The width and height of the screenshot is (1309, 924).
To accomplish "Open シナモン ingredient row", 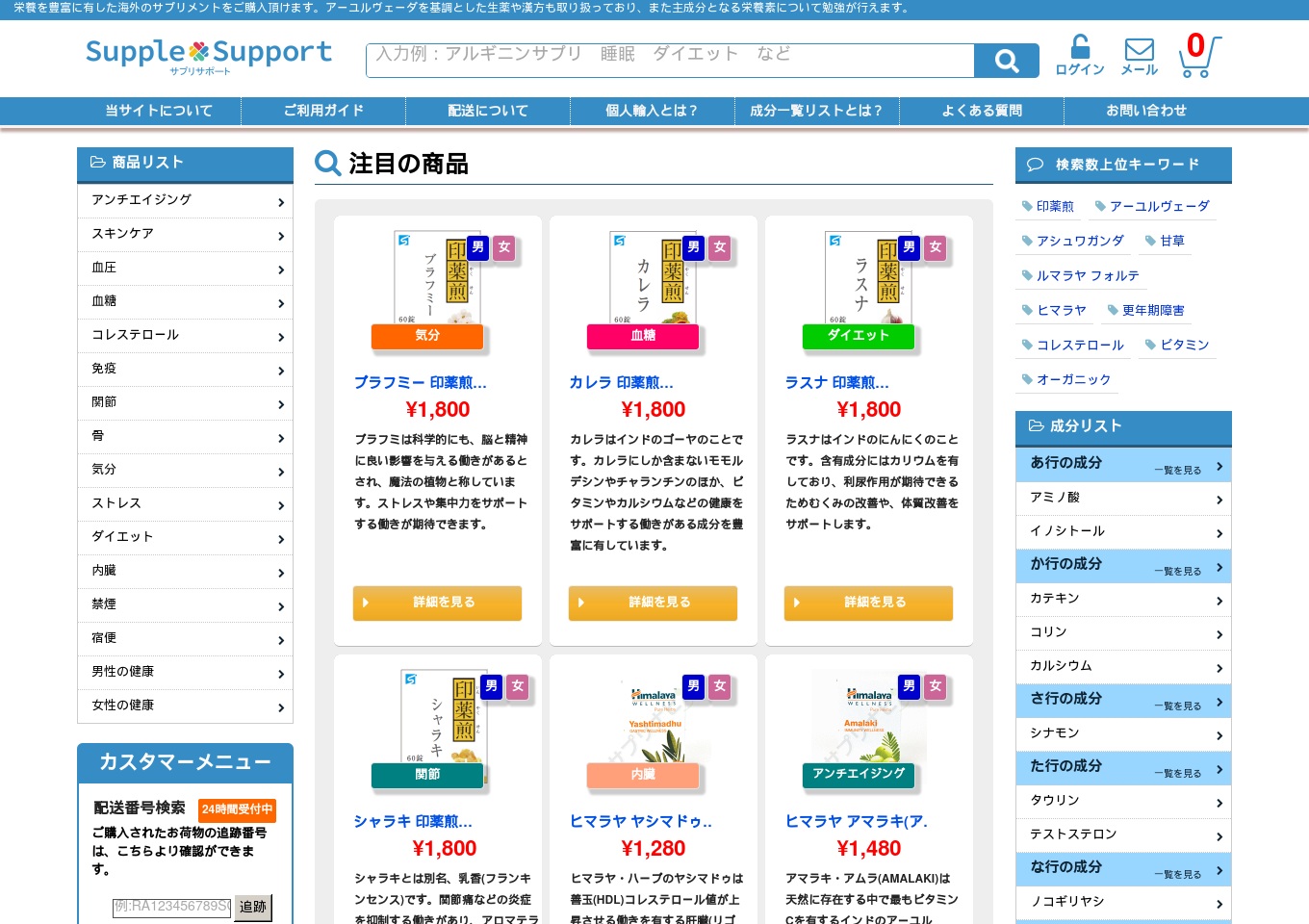I will (1123, 734).
